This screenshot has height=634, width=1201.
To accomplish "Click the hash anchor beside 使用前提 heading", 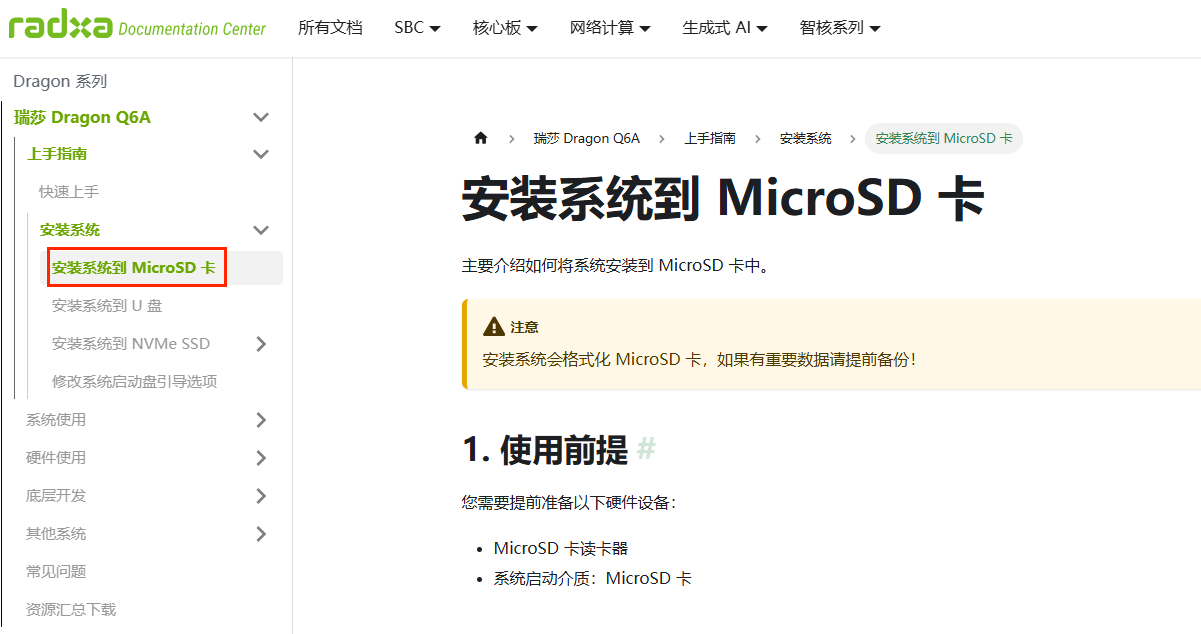I will coord(646,450).
